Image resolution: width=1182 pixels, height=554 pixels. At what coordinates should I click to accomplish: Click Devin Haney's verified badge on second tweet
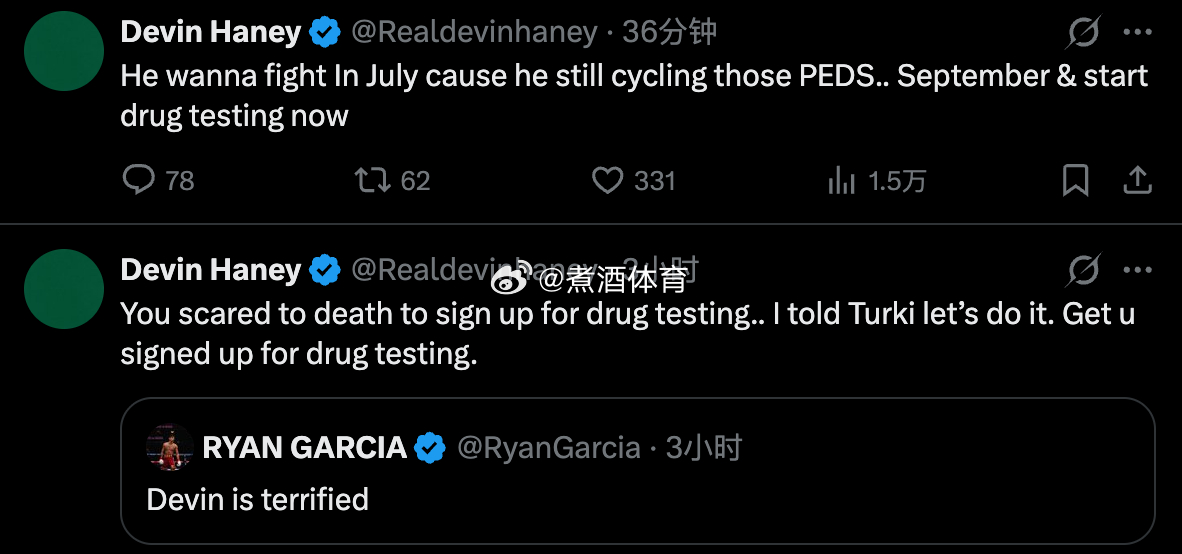(324, 270)
